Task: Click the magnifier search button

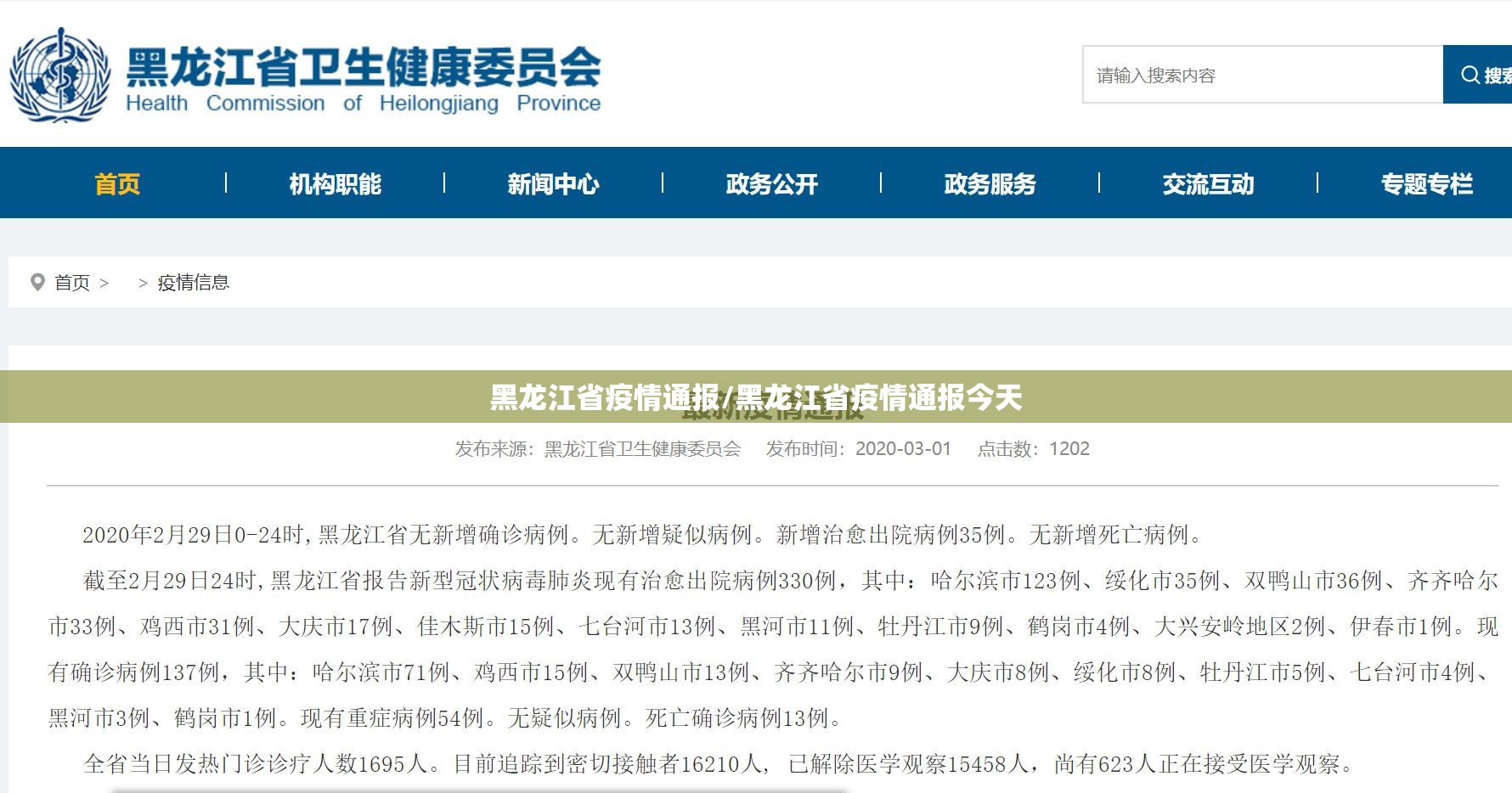Action: 1479,75
